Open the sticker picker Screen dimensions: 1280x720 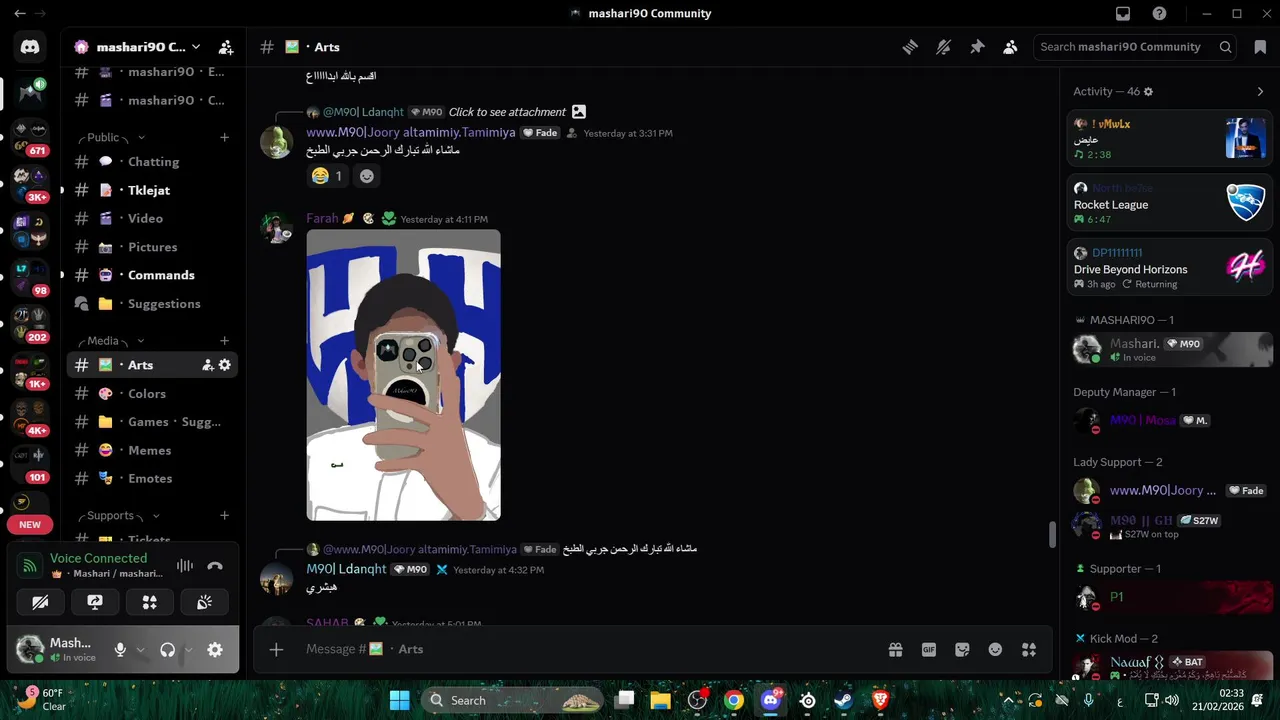click(x=962, y=649)
